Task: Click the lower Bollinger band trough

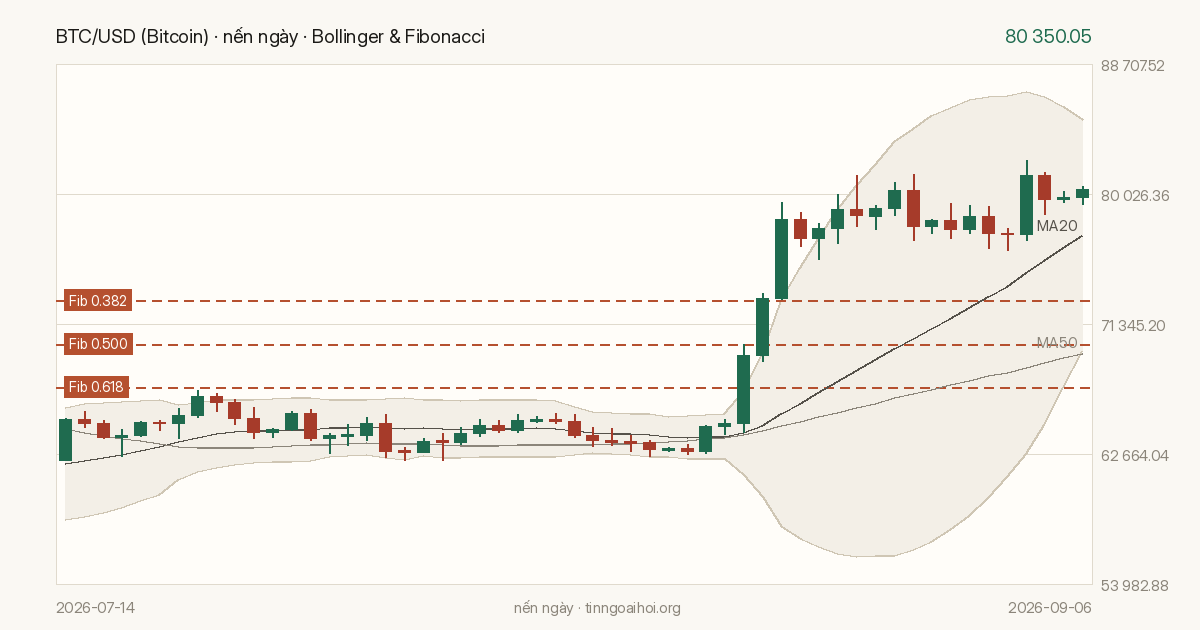Action: pos(860,555)
